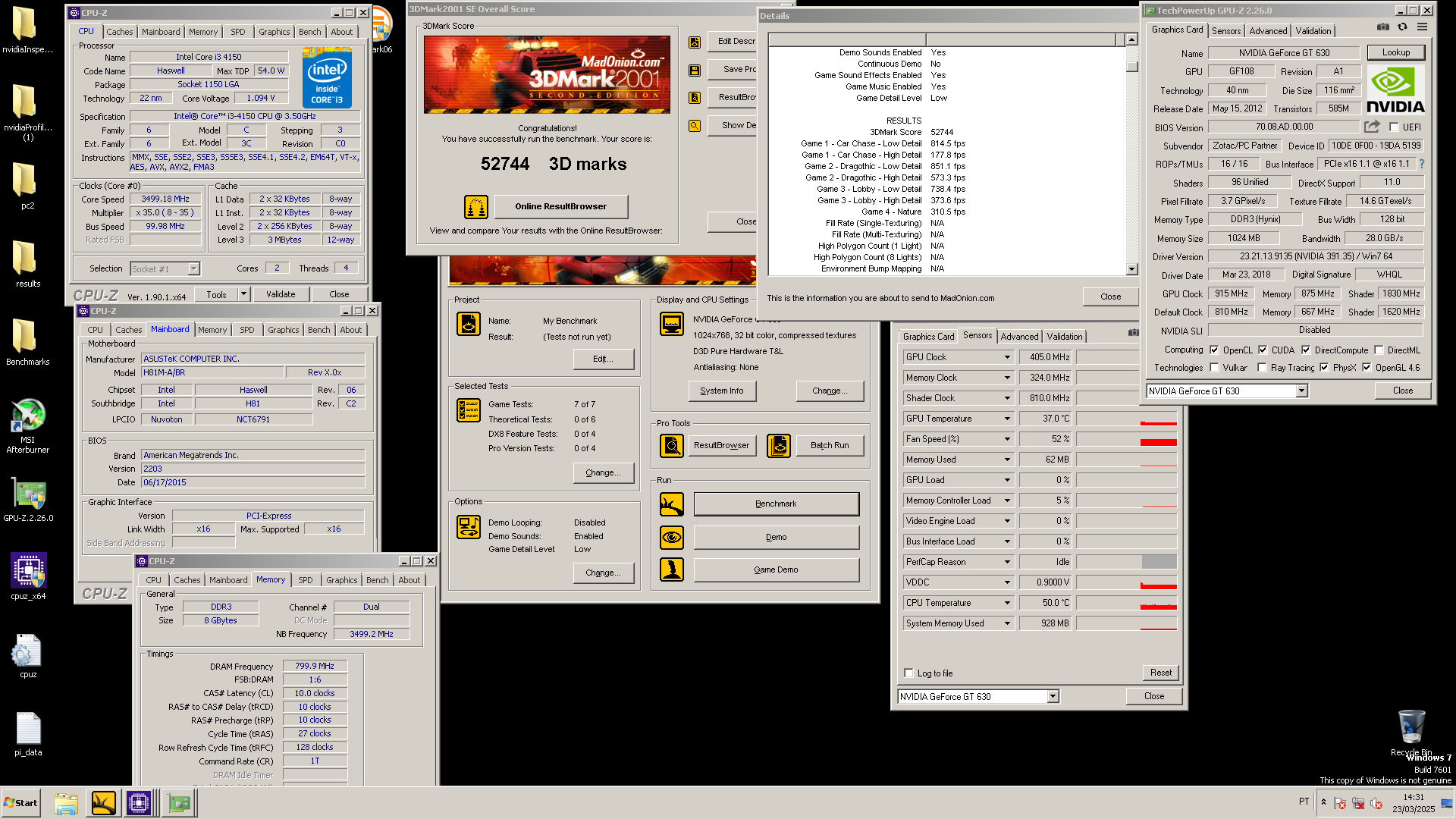Expand the Memory Clock sensor dropdown
The width and height of the screenshot is (1456, 819).
pyautogui.click(x=1007, y=378)
